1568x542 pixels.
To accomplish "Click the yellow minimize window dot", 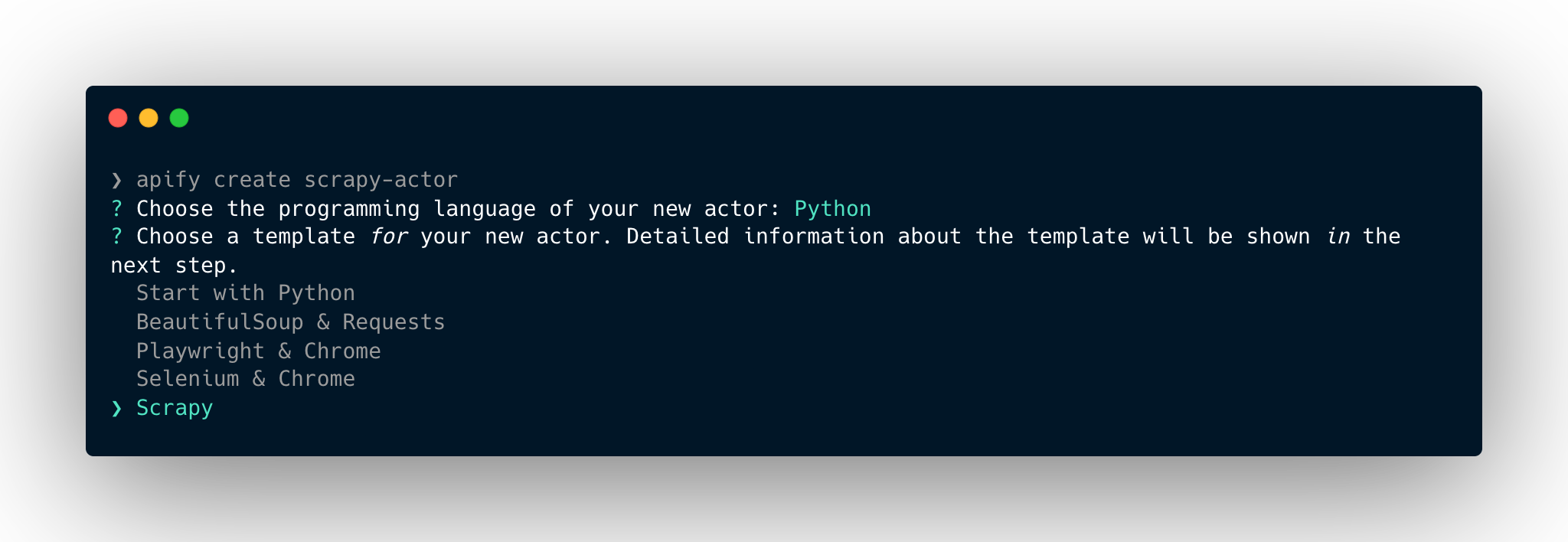I will click(x=149, y=118).
